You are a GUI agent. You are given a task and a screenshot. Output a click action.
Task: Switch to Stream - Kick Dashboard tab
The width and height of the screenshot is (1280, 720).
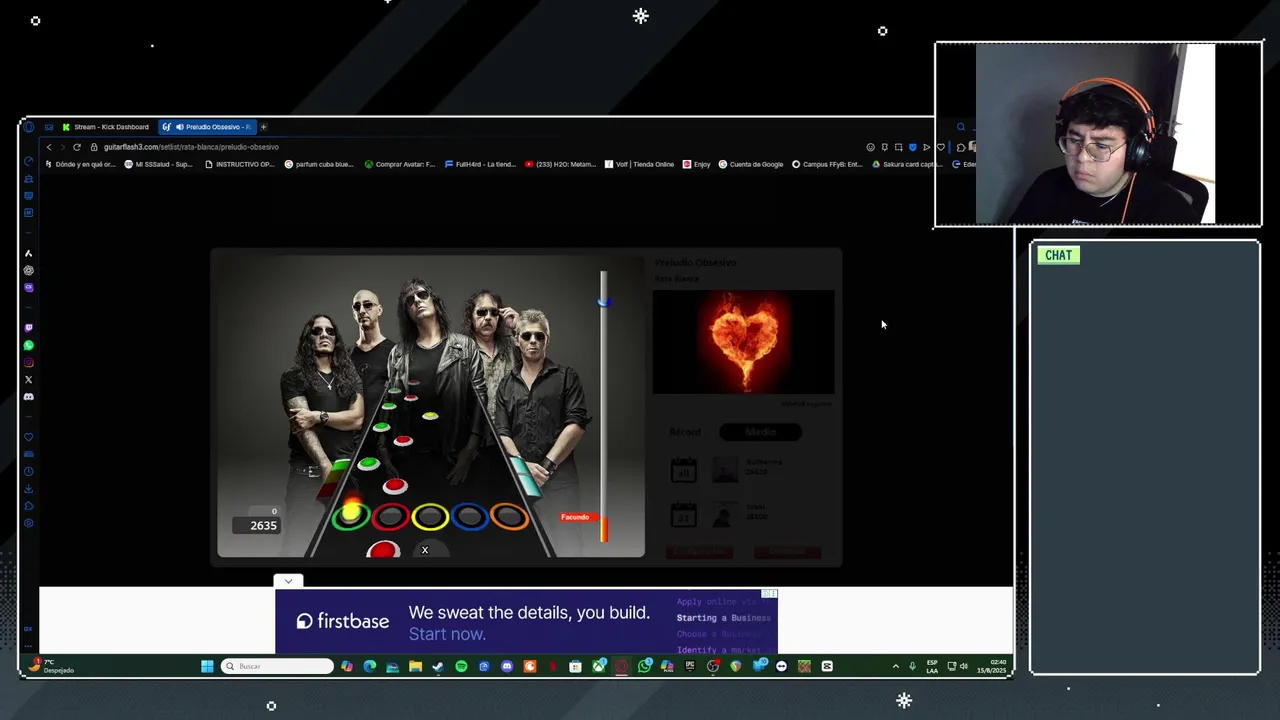tap(105, 127)
